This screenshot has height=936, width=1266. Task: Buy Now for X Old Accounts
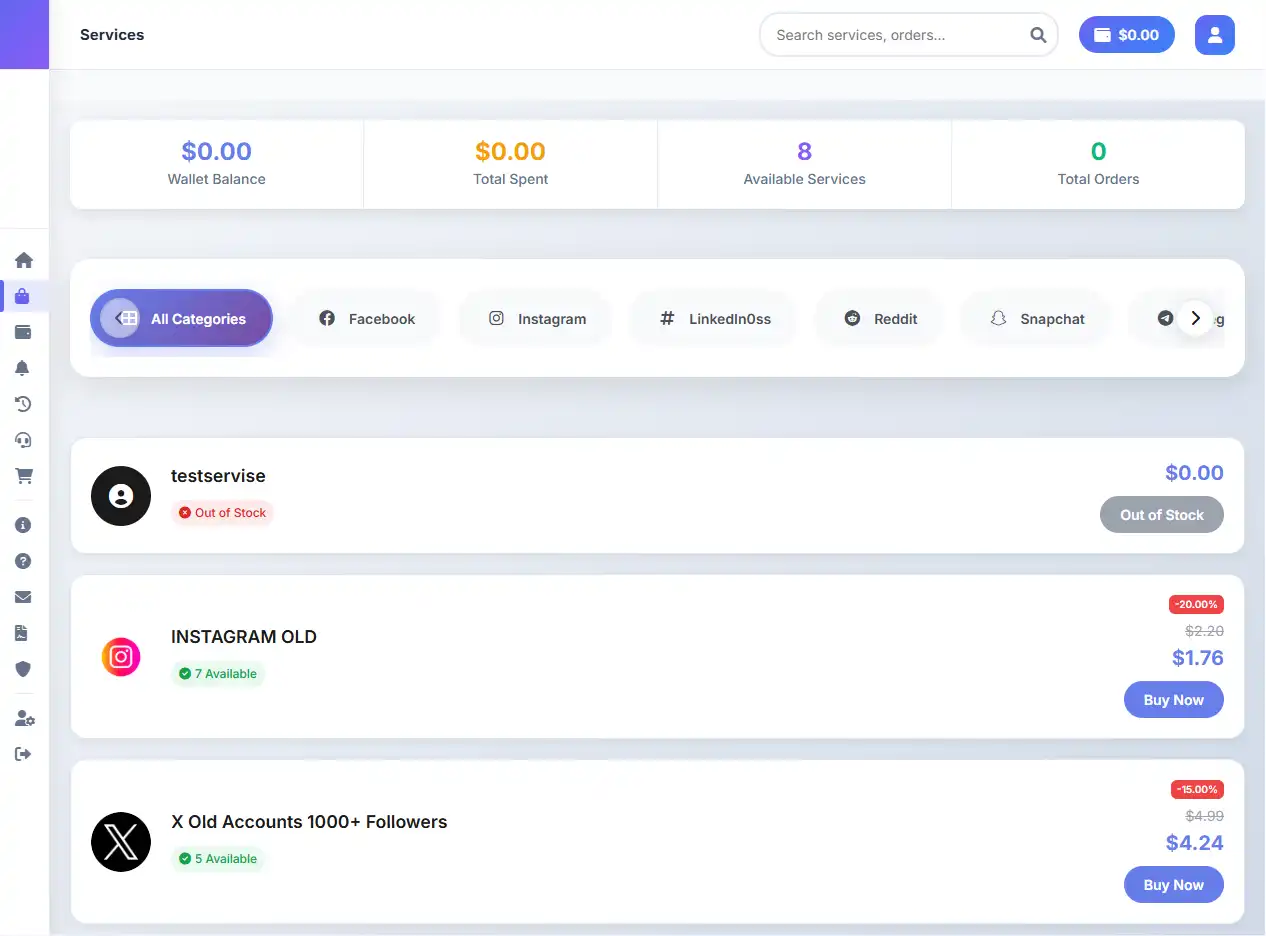tap(1173, 885)
